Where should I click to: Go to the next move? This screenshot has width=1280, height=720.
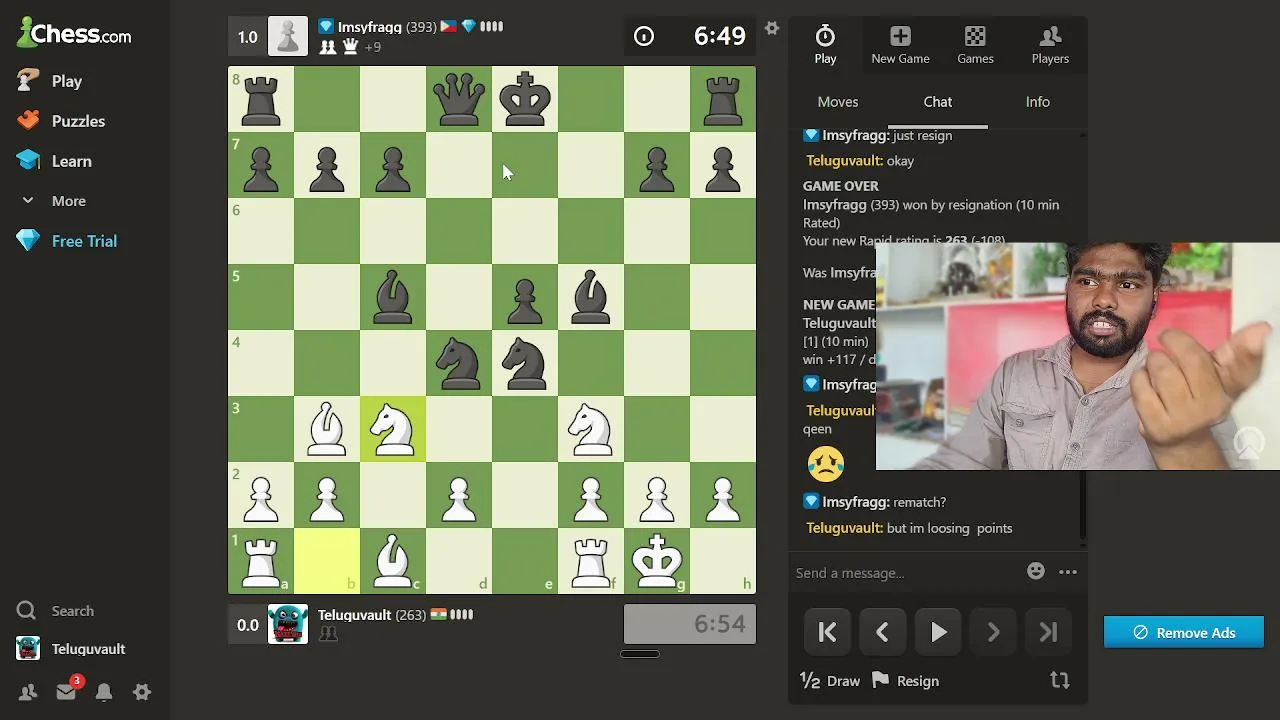[993, 632]
